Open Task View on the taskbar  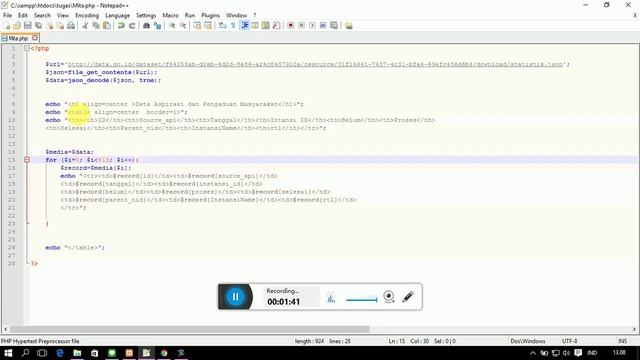point(42,353)
